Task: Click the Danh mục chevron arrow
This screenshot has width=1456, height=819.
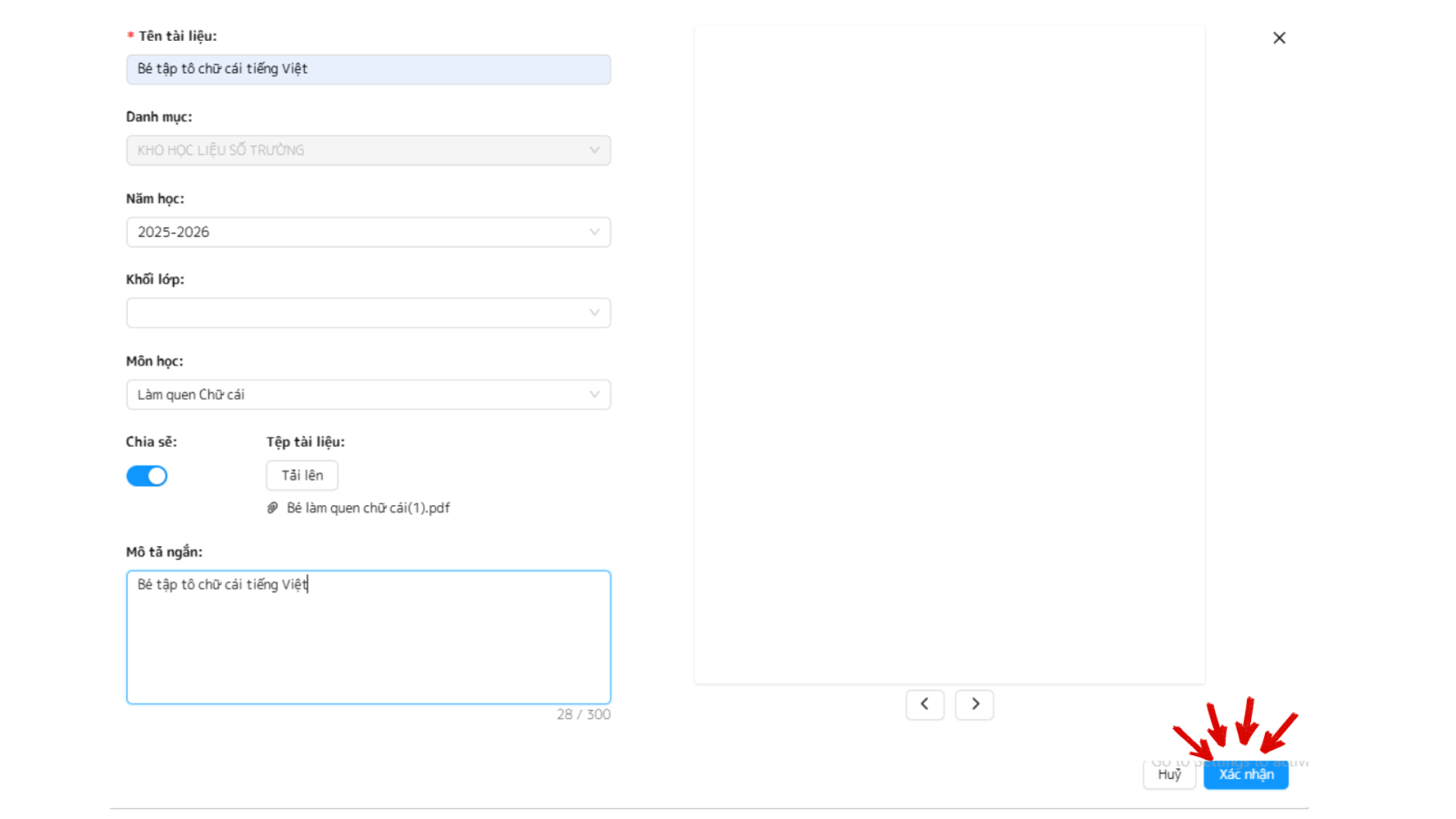Action: click(x=594, y=150)
